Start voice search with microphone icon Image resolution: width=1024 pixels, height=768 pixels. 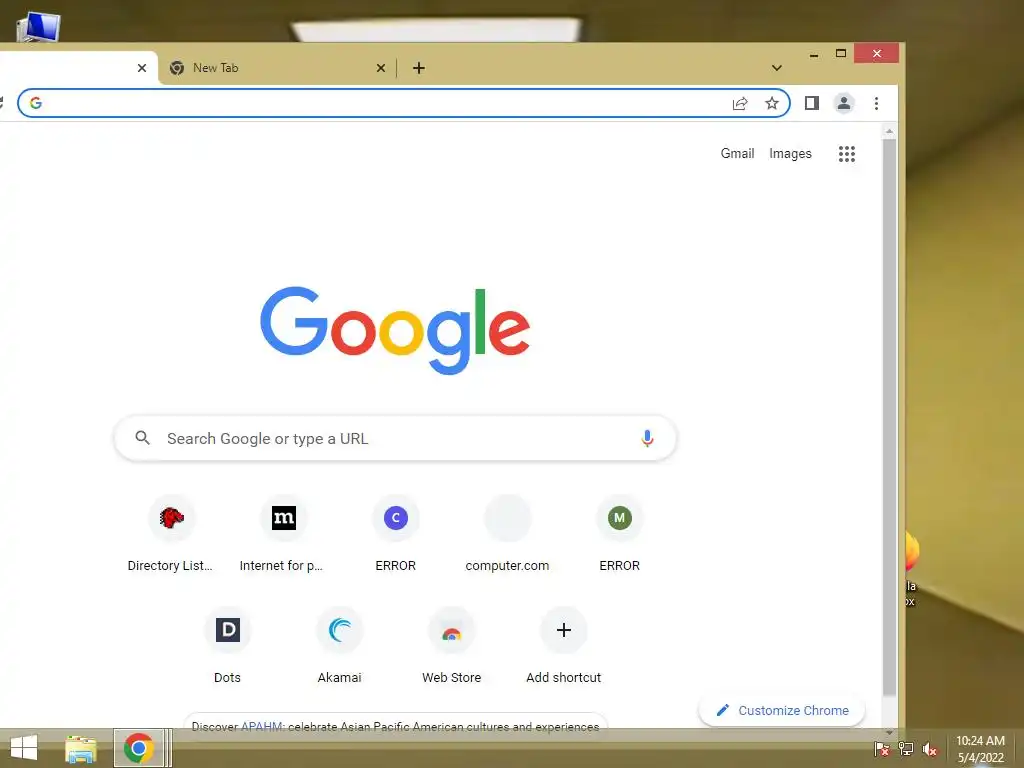(647, 438)
